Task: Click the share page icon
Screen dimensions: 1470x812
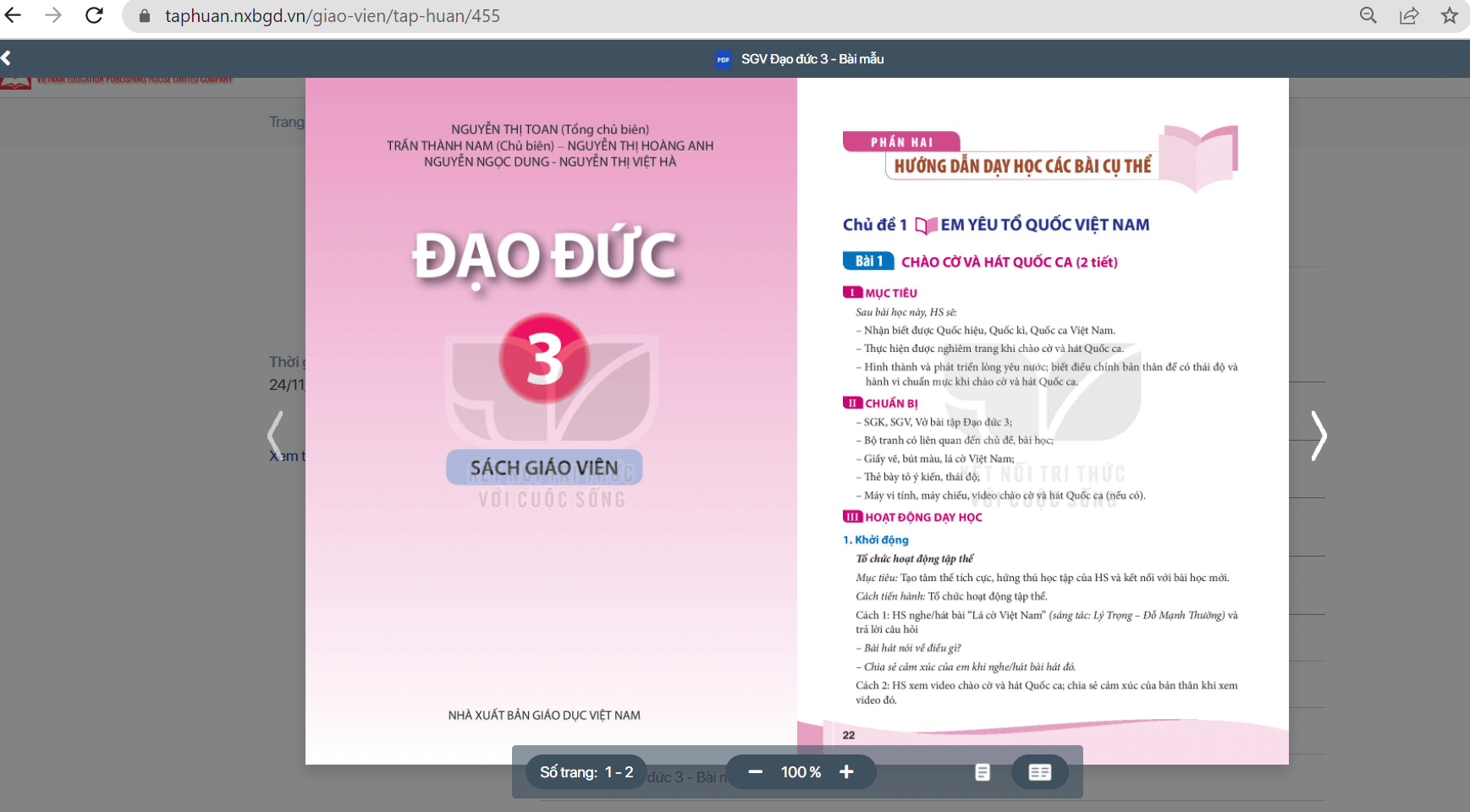Action: (1409, 15)
